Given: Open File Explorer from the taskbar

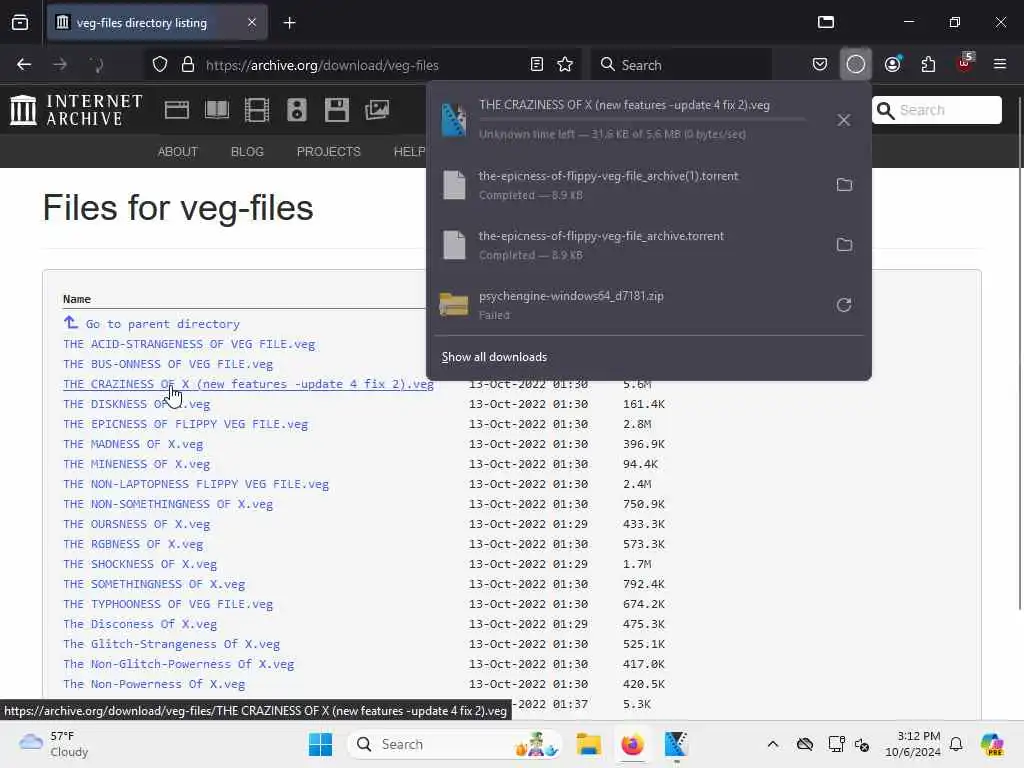Looking at the screenshot, I should [588, 744].
